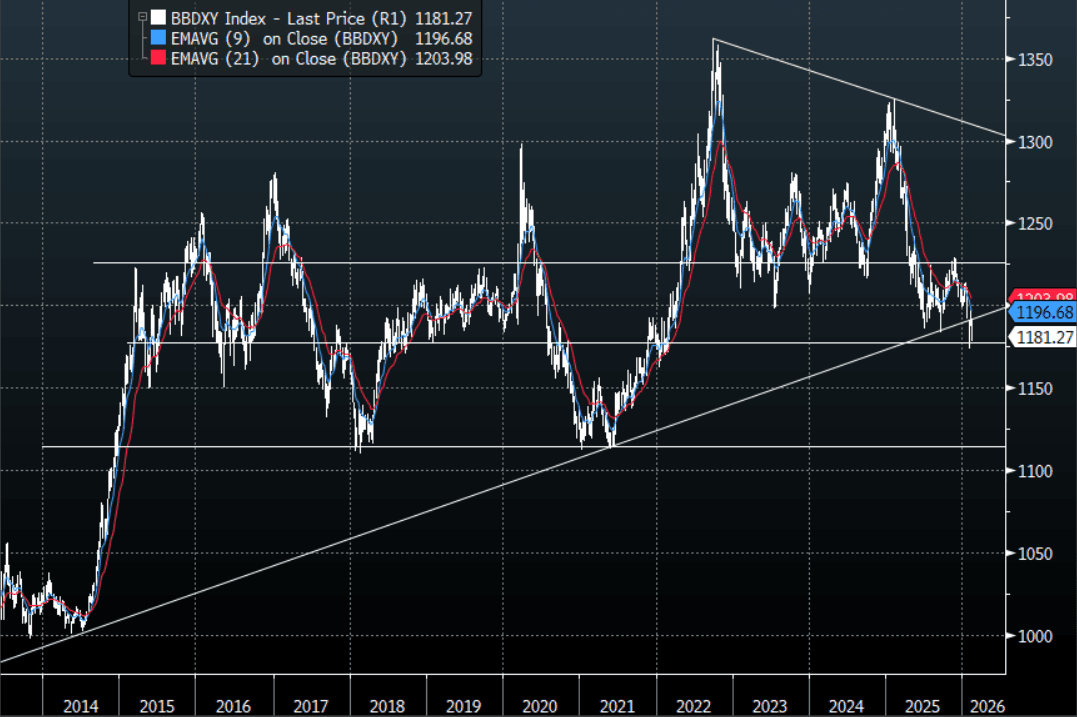
Task: Click the red EMAVG (21) color swatch
Action: [x=157, y=59]
